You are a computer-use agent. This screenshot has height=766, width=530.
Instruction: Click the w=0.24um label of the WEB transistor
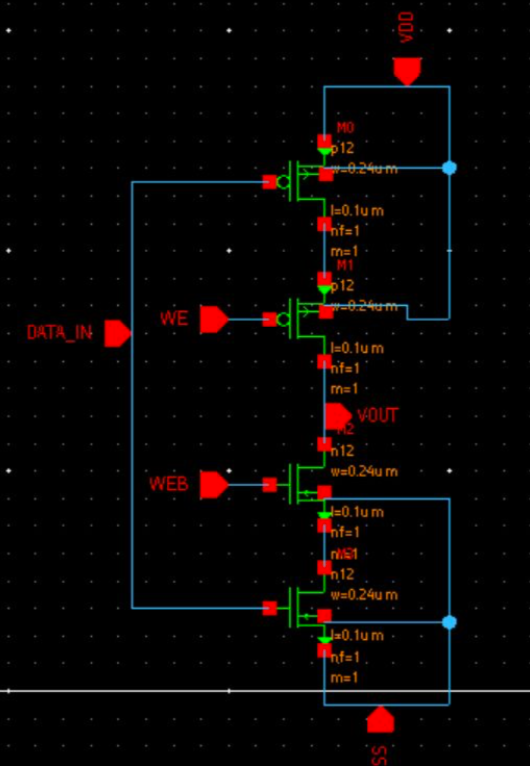tap(364, 472)
